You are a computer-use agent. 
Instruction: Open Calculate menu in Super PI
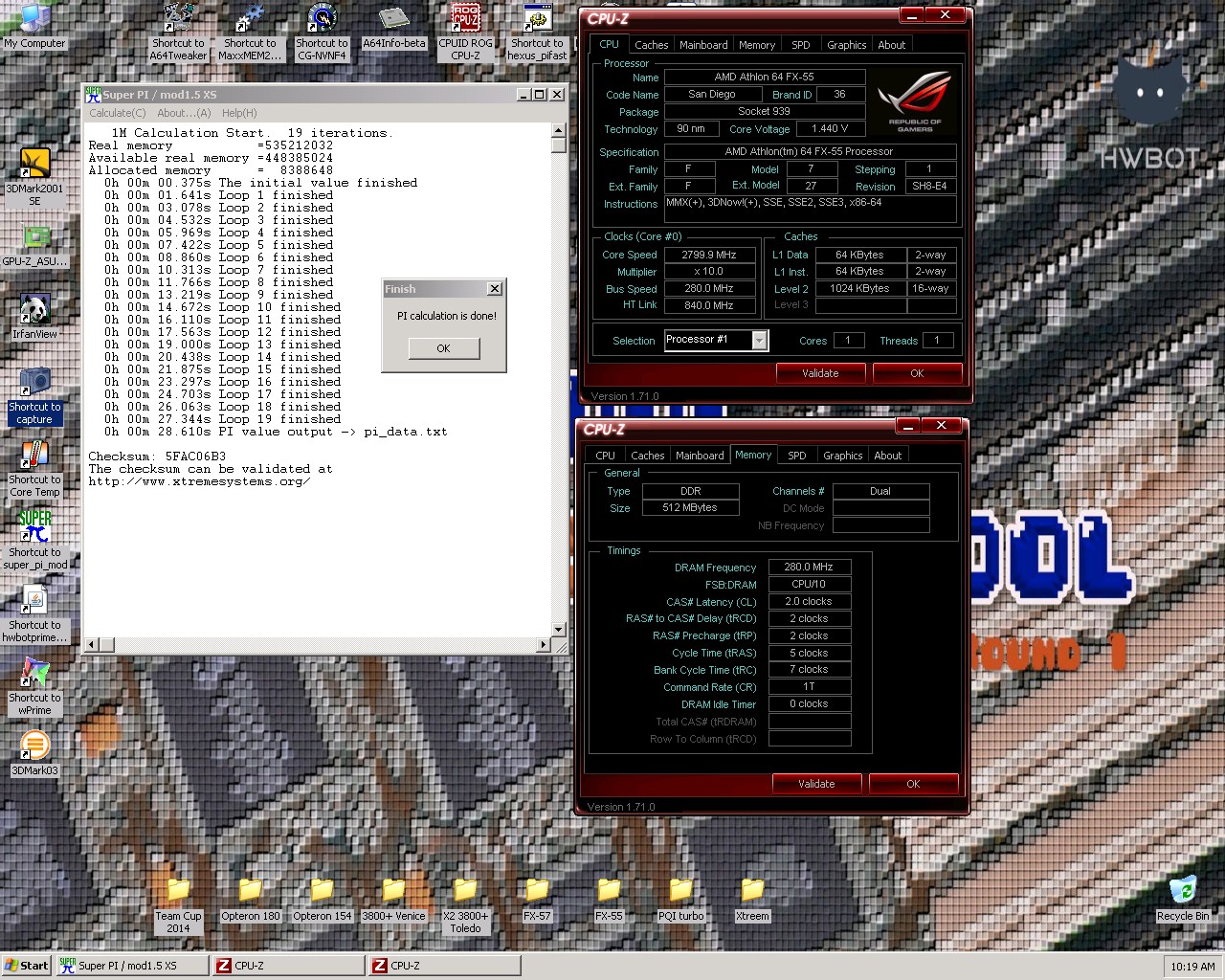coord(118,113)
